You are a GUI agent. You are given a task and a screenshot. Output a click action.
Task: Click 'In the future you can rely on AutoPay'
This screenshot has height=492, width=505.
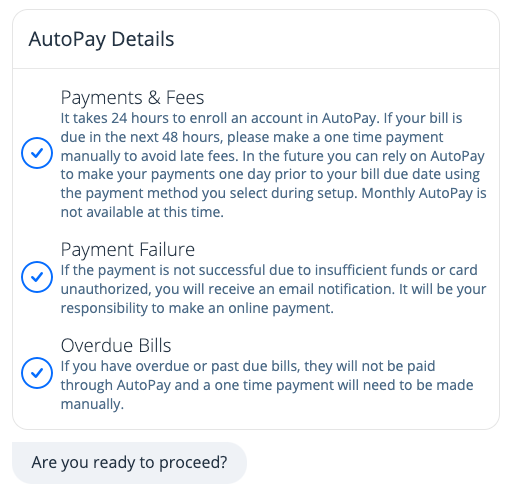363,156
